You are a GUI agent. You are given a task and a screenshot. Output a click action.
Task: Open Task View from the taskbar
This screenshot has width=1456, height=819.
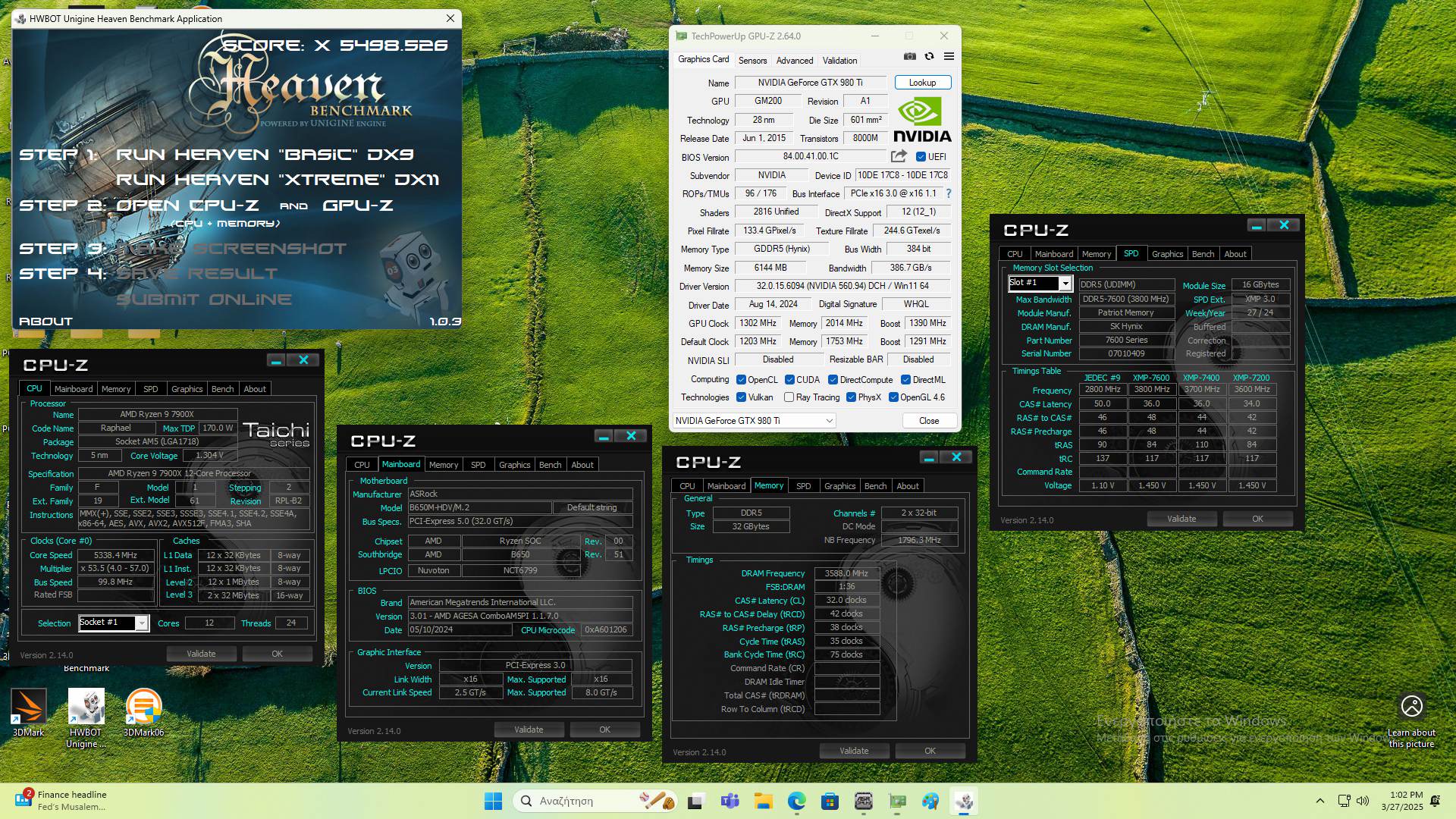pos(695,801)
